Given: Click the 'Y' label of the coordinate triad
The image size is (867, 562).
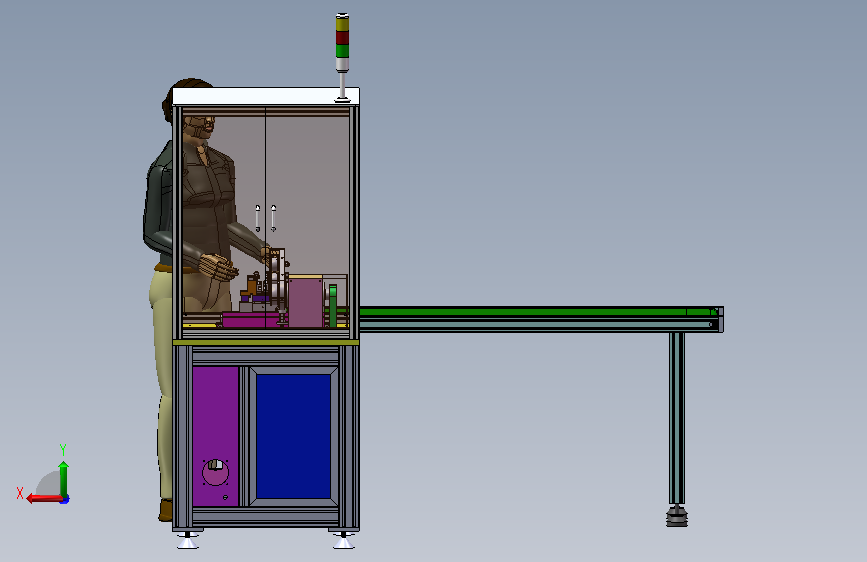Looking at the screenshot, I should tap(63, 449).
